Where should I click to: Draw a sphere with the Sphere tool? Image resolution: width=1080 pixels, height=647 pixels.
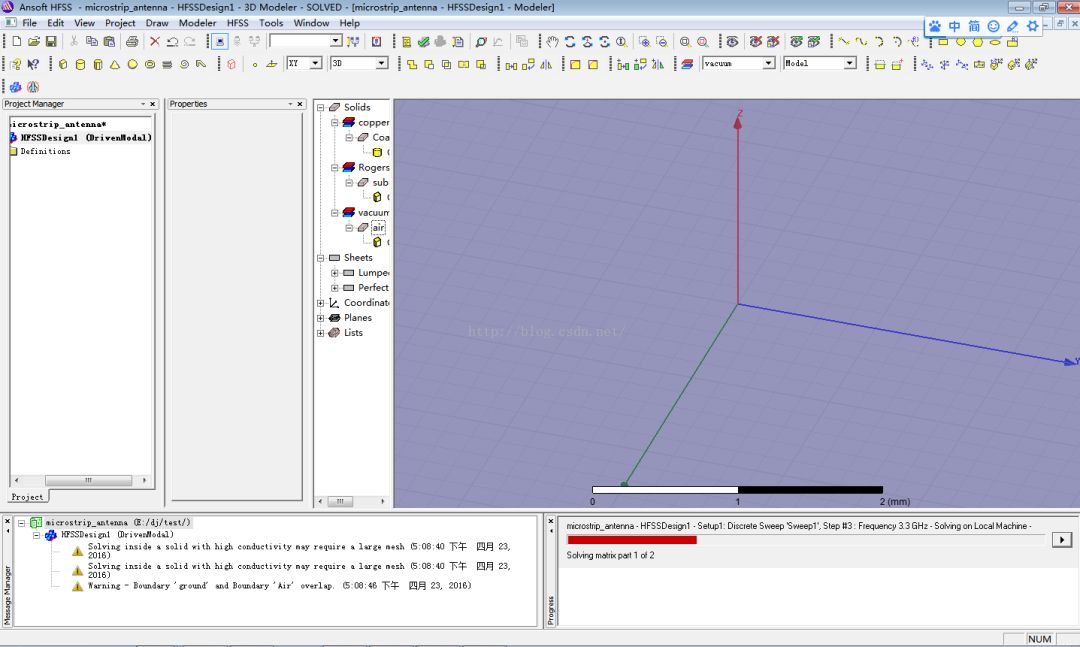pos(132,64)
